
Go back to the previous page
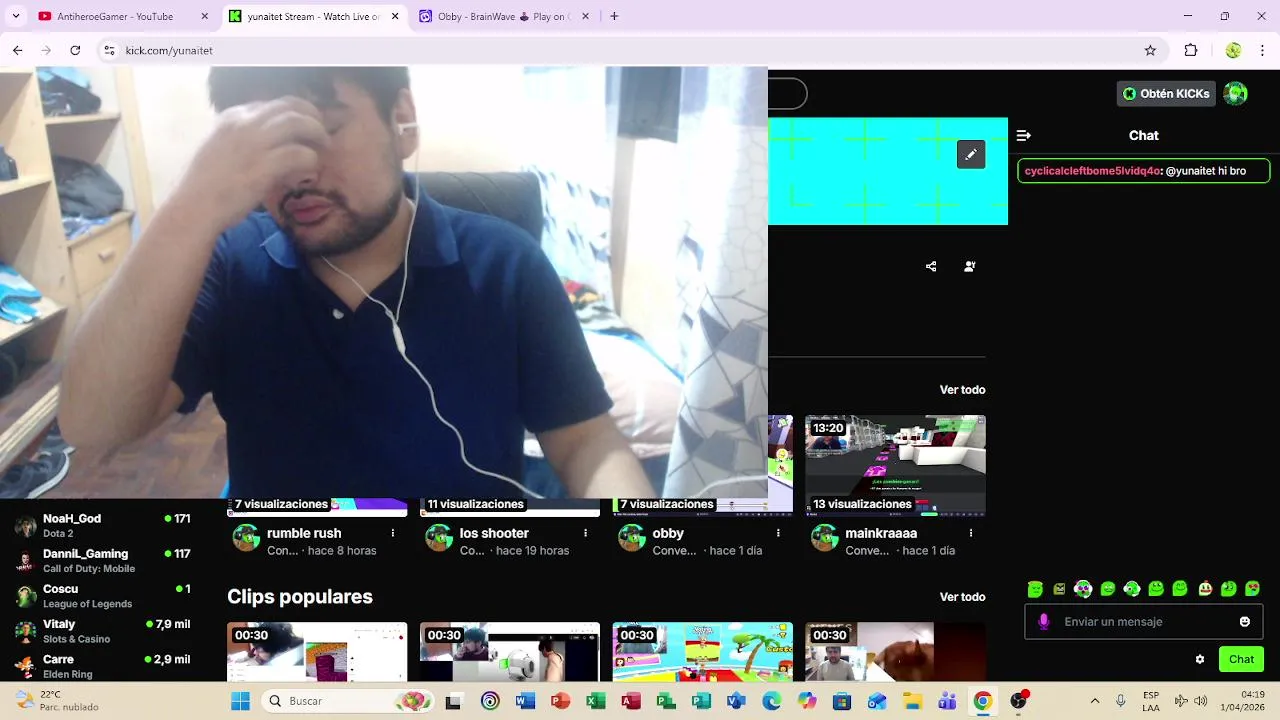(x=18, y=50)
